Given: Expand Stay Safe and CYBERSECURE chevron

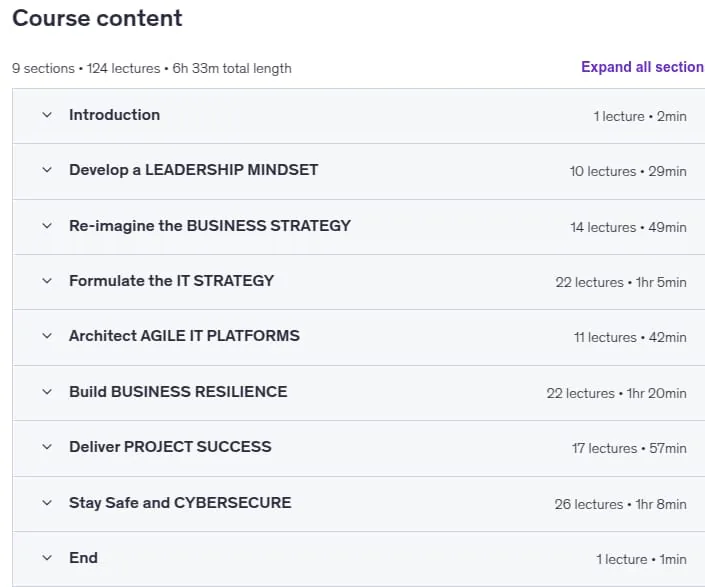Looking at the screenshot, I should 47,503.
